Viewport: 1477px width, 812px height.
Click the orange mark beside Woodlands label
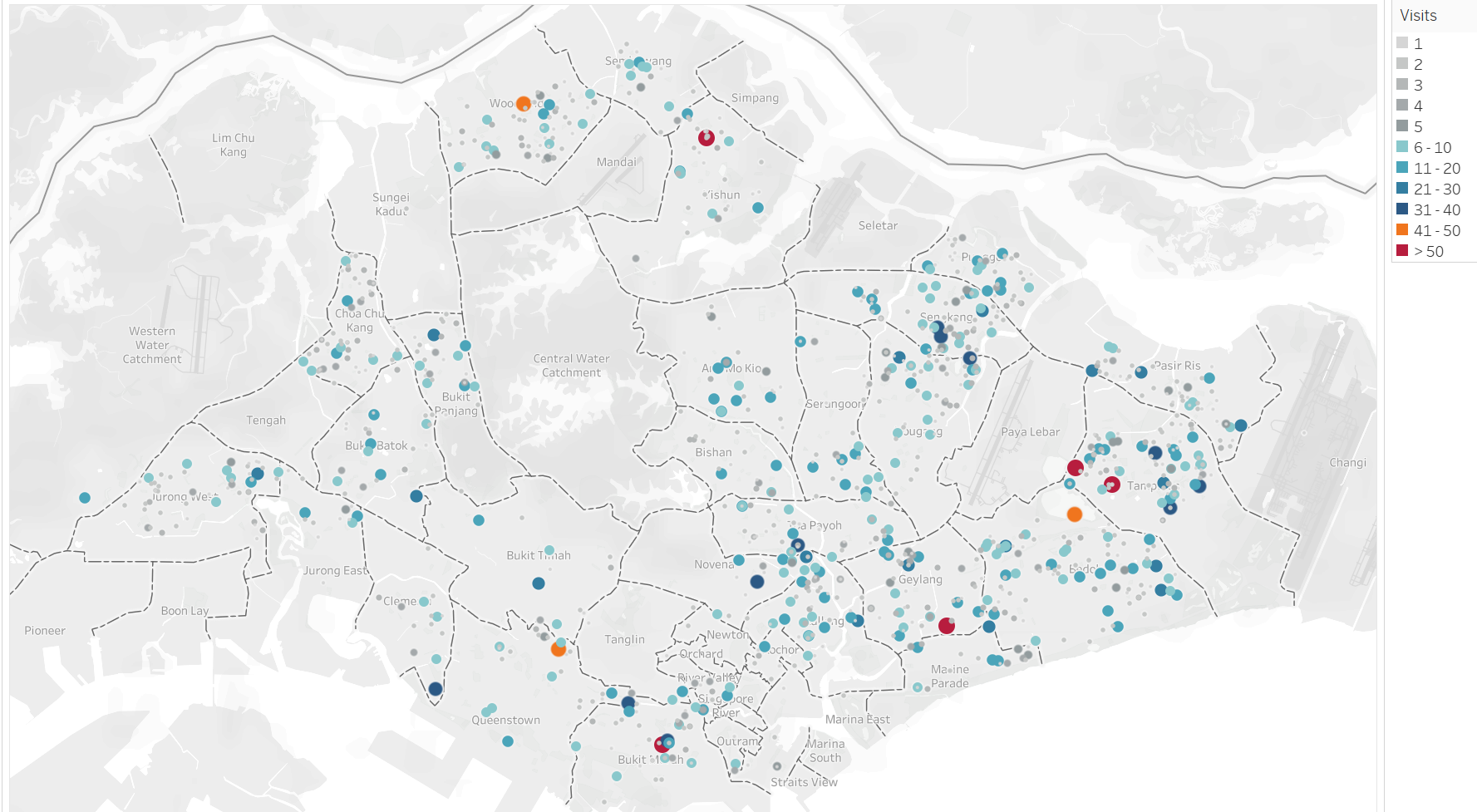[x=523, y=104]
